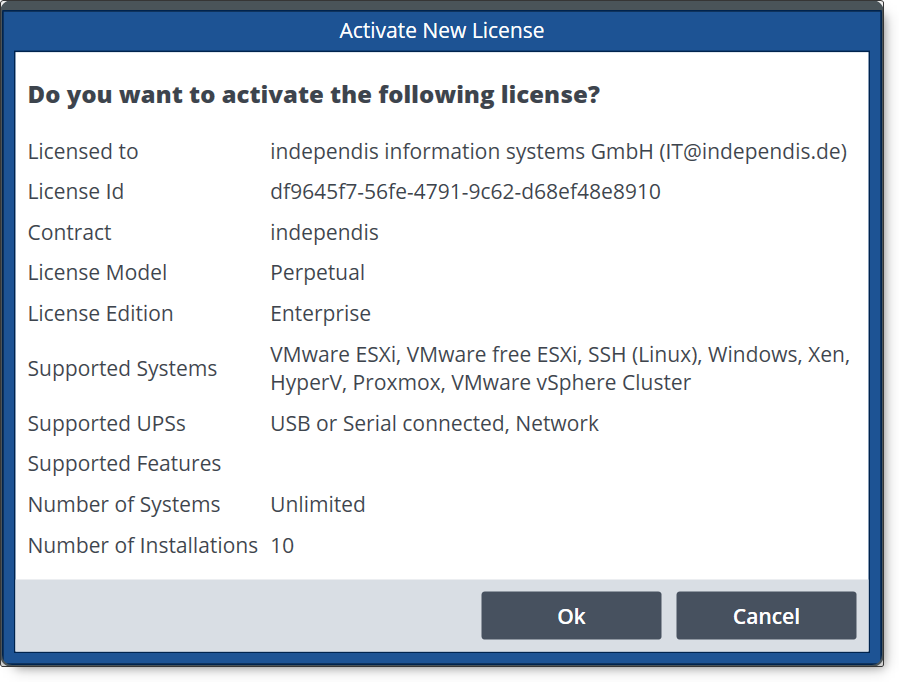
Task: Click the 'USB or Serial connected, Network' value
Action: click(x=434, y=424)
